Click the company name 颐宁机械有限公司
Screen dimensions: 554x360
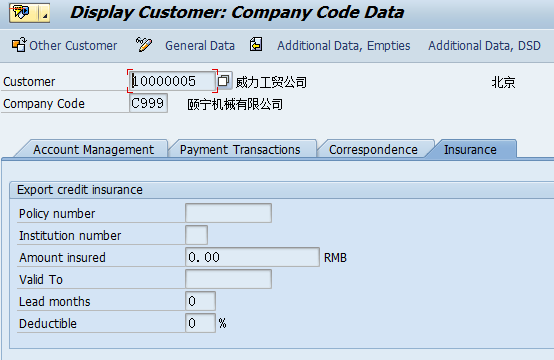235,104
